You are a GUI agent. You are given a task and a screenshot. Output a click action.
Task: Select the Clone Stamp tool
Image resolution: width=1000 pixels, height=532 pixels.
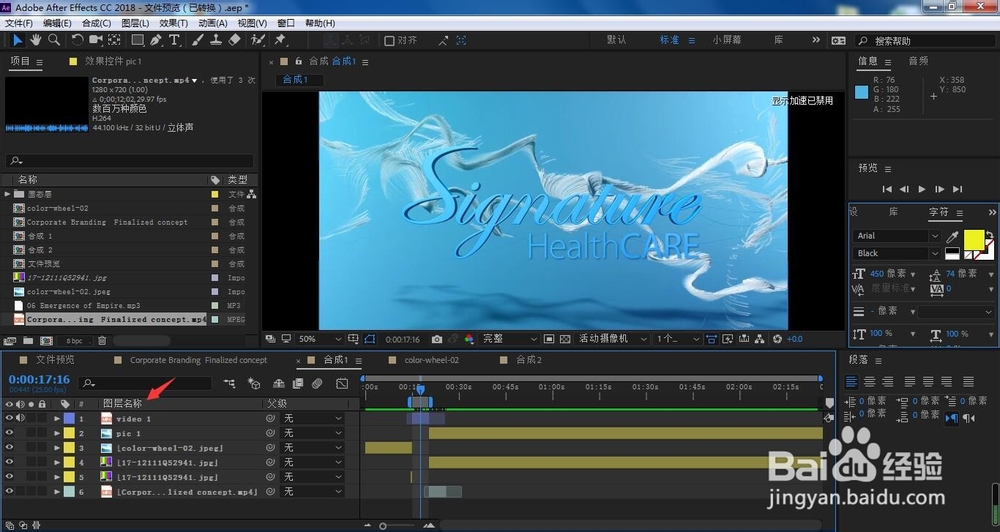[x=216, y=40]
